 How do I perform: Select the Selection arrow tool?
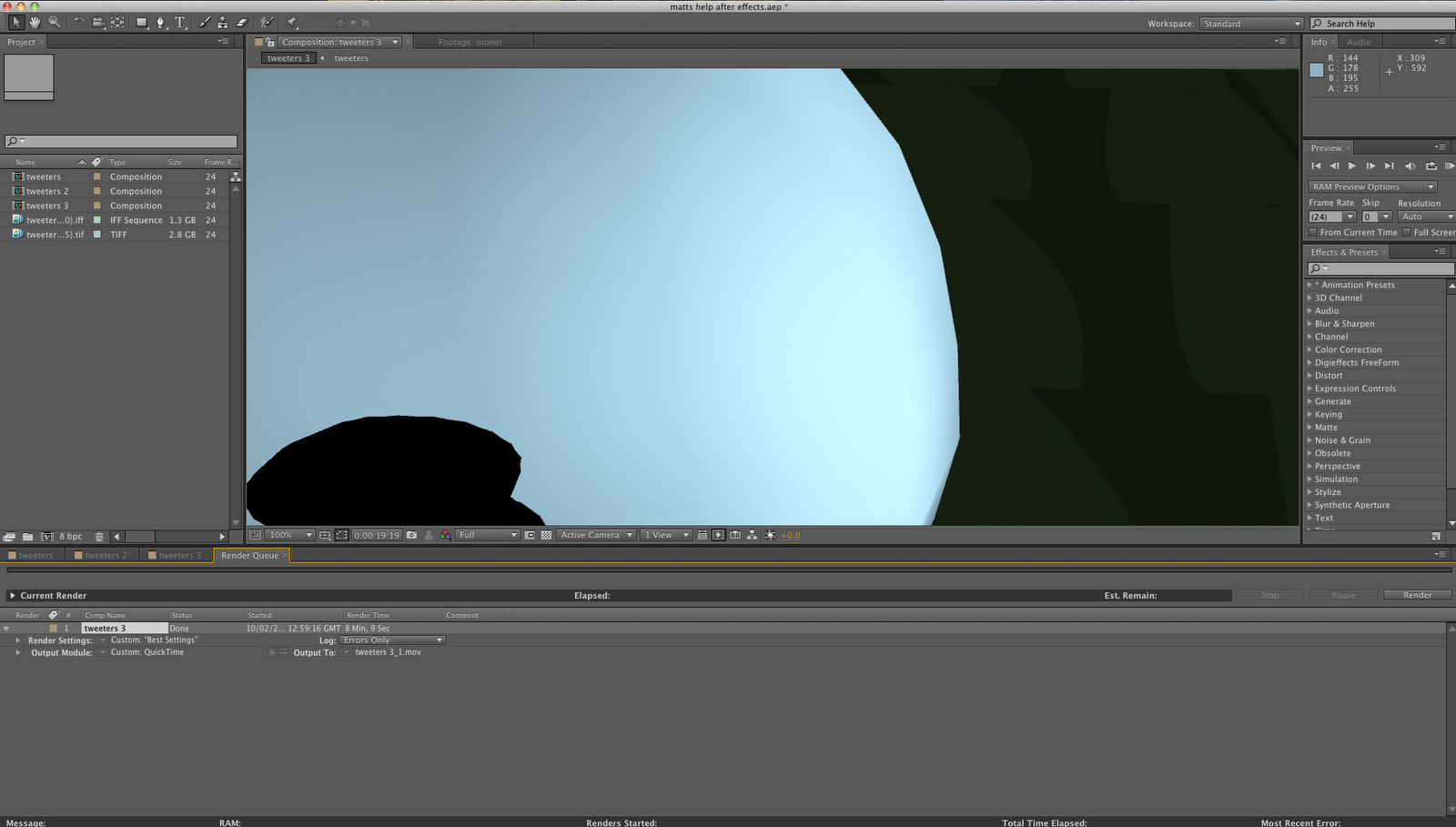point(16,22)
